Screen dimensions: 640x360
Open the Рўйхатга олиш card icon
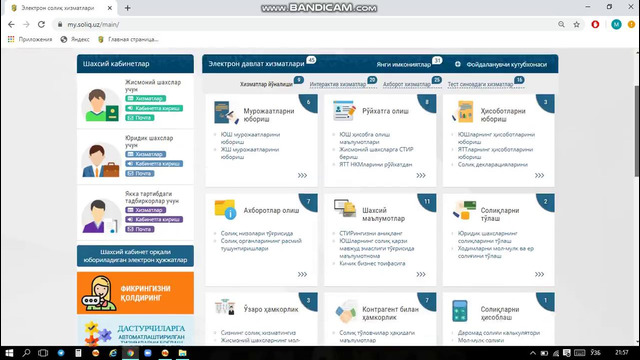click(344, 111)
